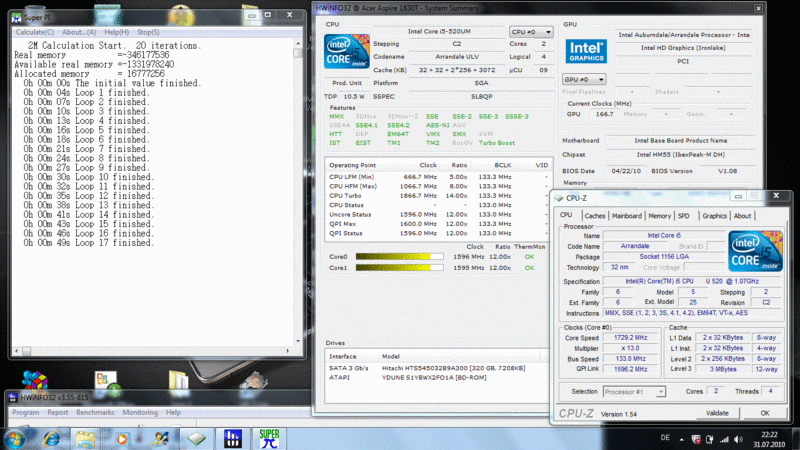Image resolution: width=800 pixels, height=450 pixels.
Task: Switch to the Mainboard tab in CPU-Z
Action: [x=627, y=216]
